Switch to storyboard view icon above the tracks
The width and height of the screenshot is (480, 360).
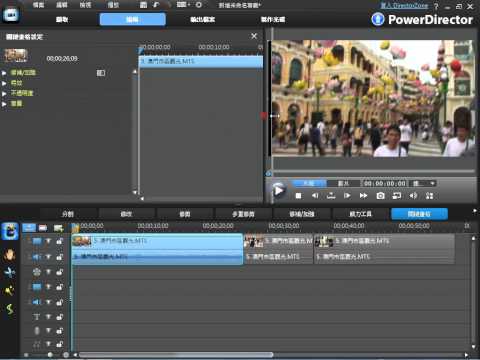pos(43,228)
